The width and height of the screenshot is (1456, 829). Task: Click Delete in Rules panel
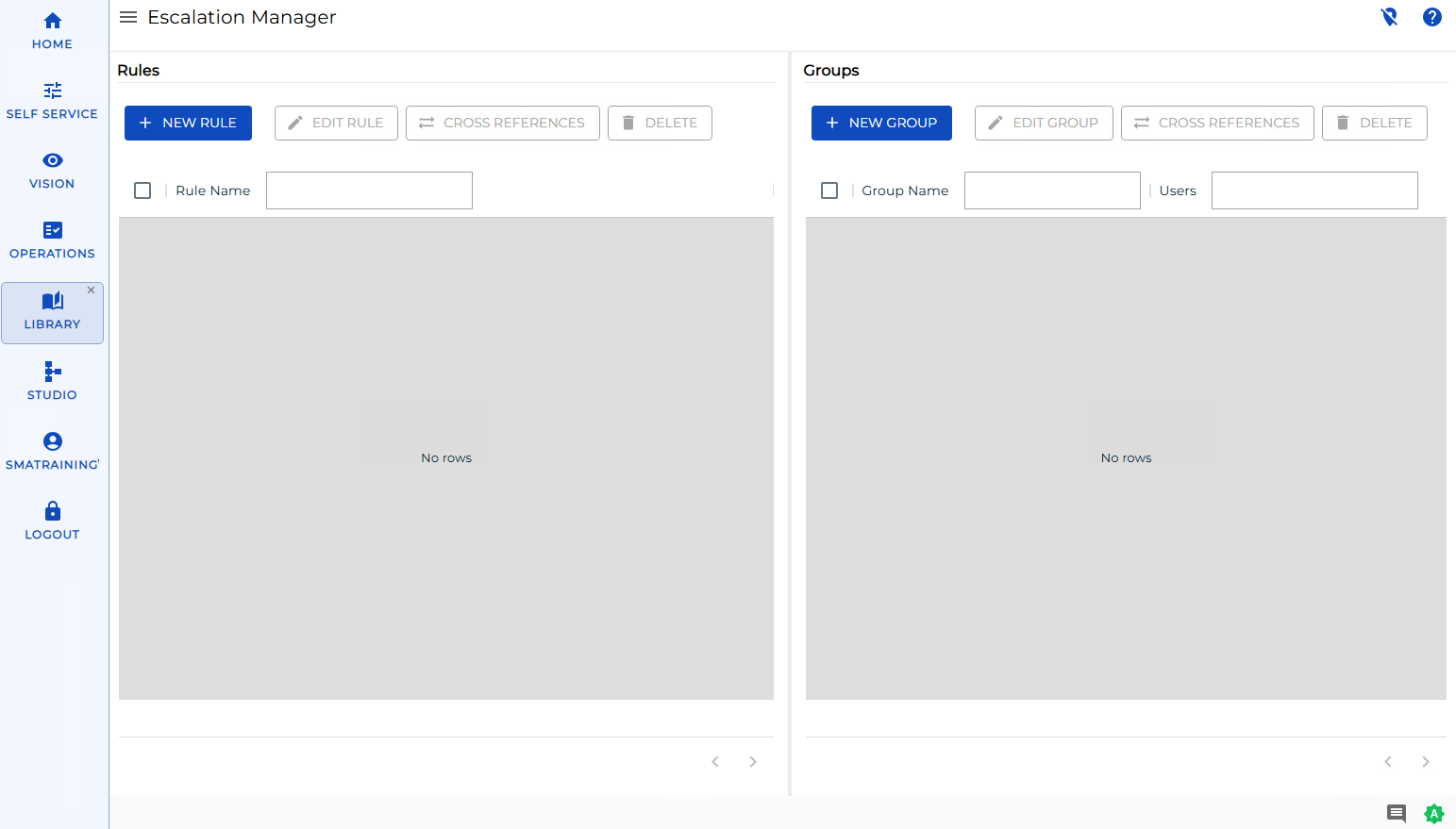pos(660,123)
